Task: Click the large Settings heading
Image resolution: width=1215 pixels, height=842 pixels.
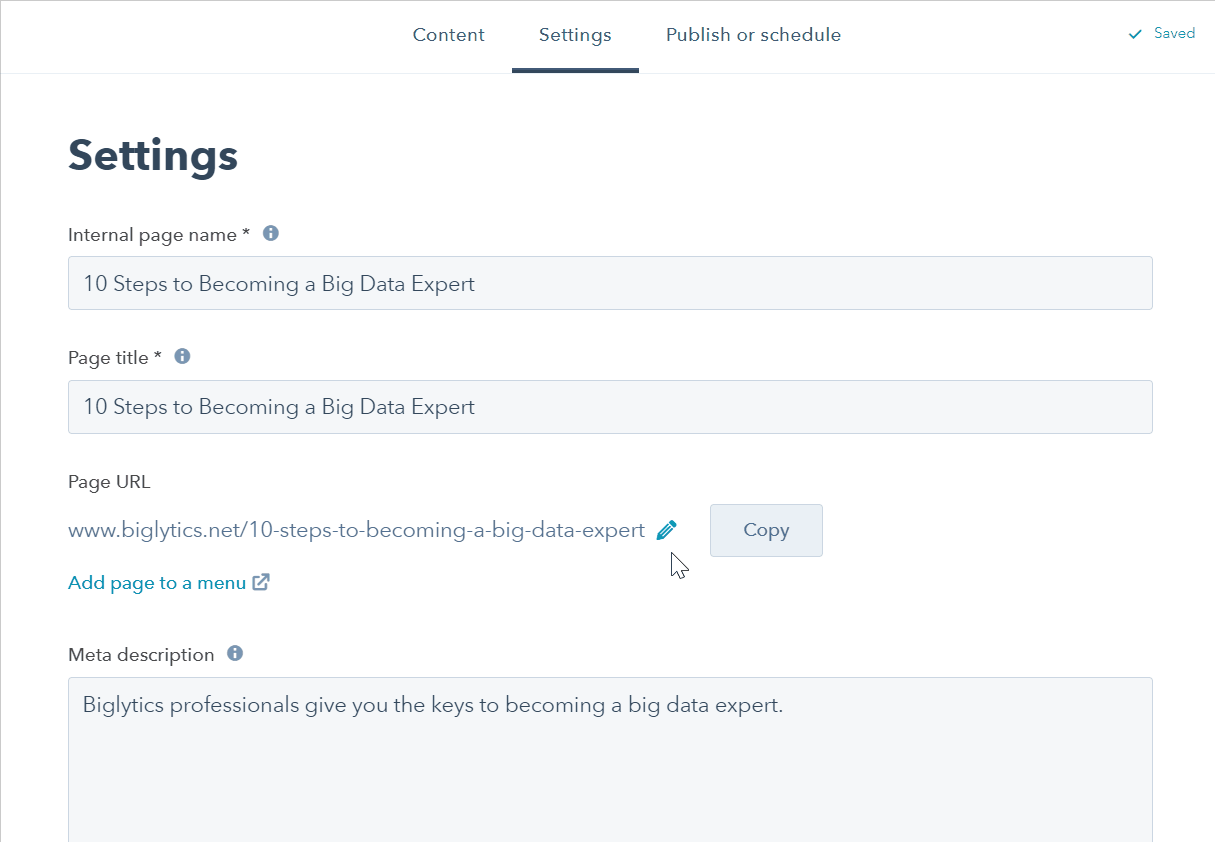Action: [x=153, y=156]
